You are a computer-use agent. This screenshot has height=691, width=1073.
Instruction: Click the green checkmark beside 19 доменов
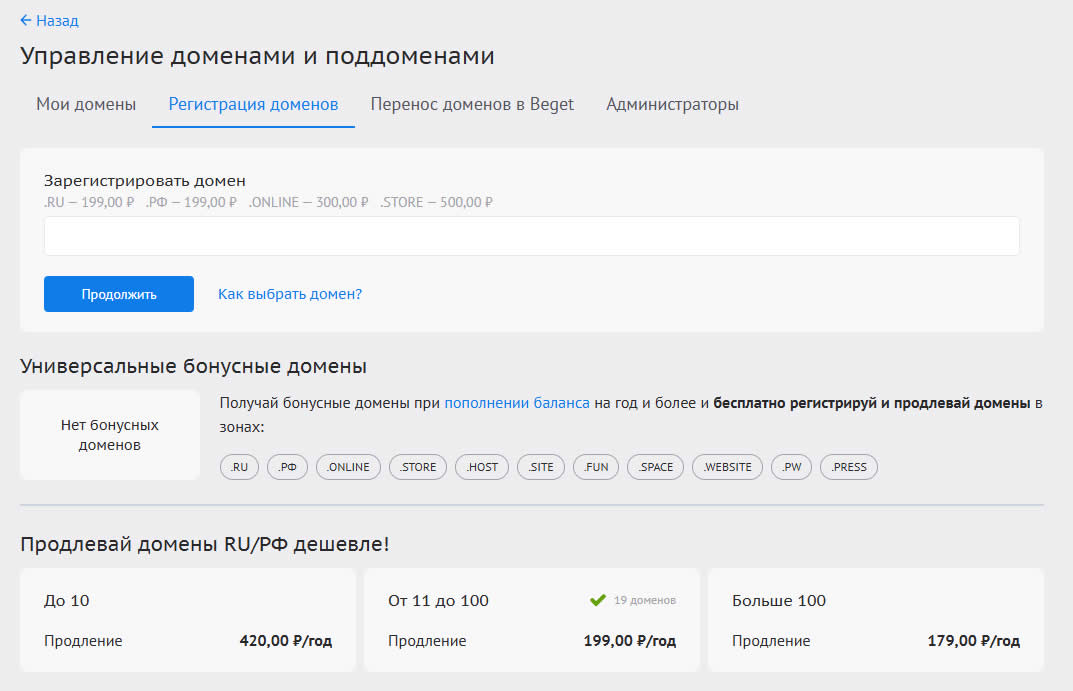(597, 600)
